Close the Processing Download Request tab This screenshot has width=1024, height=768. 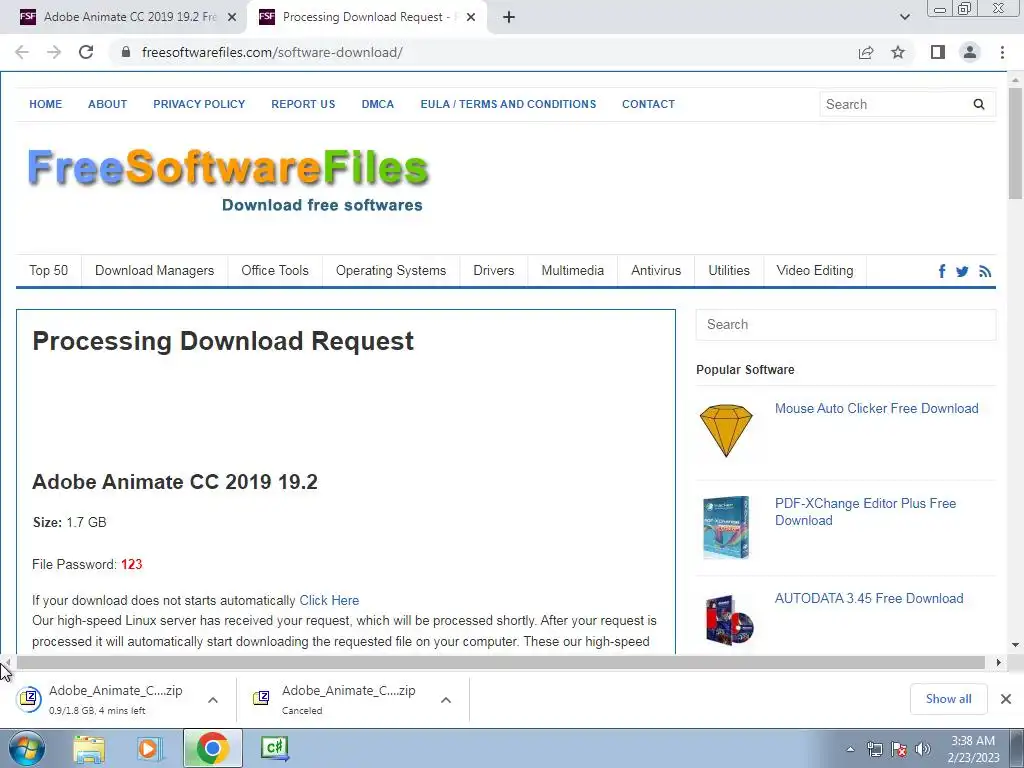click(470, 18)
